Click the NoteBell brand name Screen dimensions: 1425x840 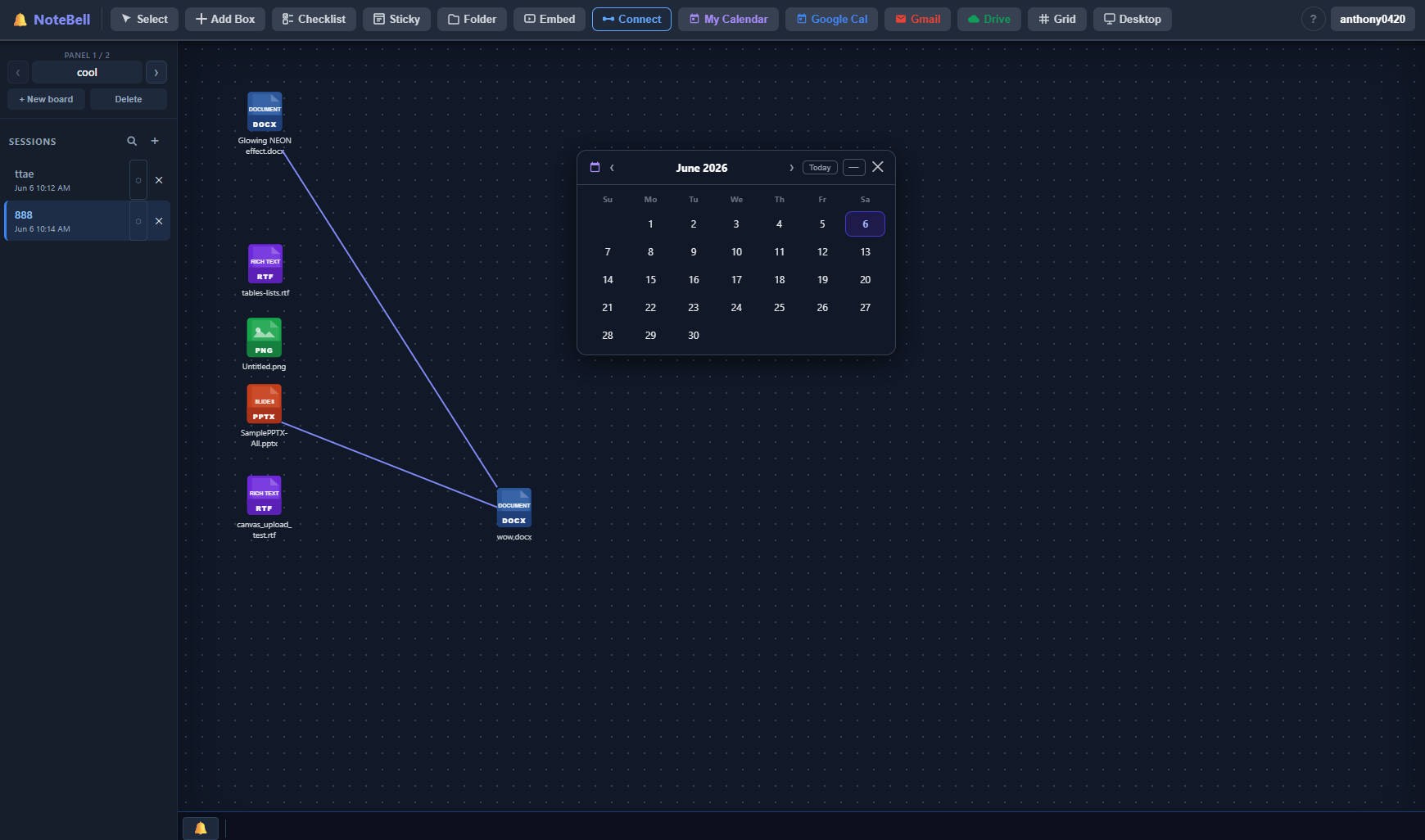click(x=62, y=20)
